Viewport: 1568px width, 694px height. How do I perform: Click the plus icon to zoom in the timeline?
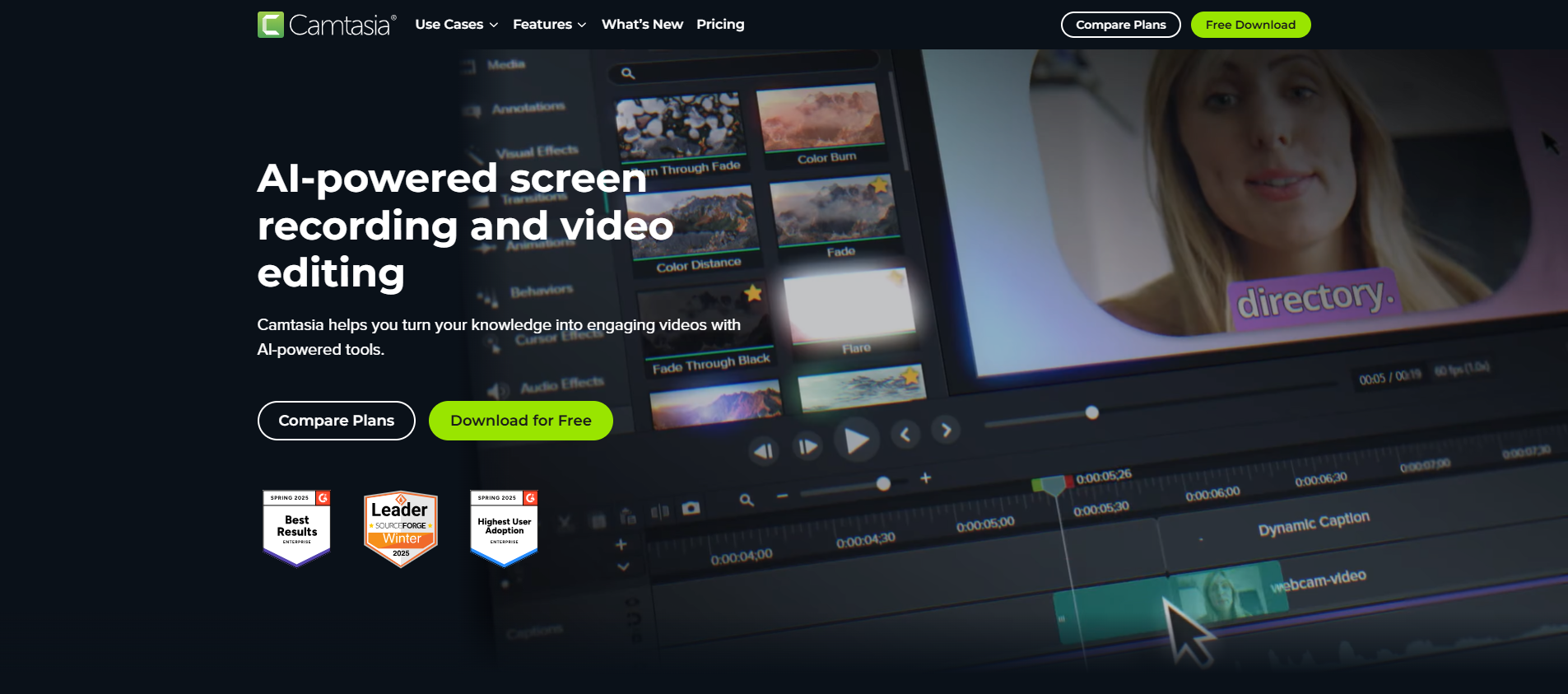point(925,477)
